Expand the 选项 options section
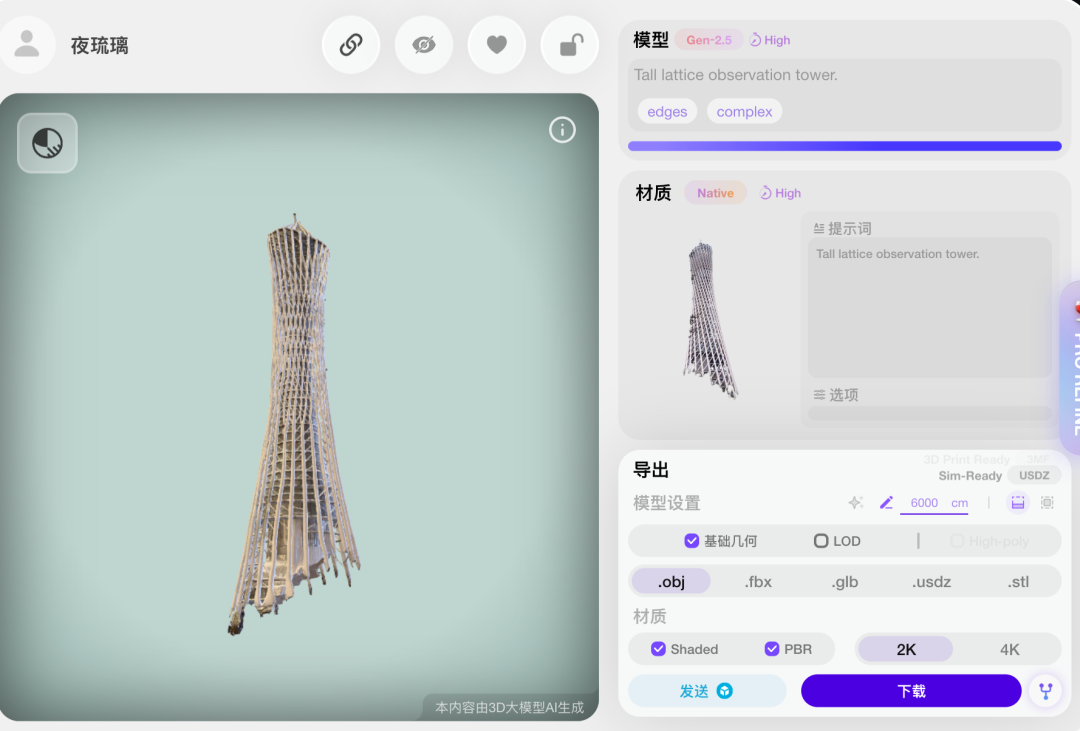Viewport: 1080px width, 731px height. (836, 395)
